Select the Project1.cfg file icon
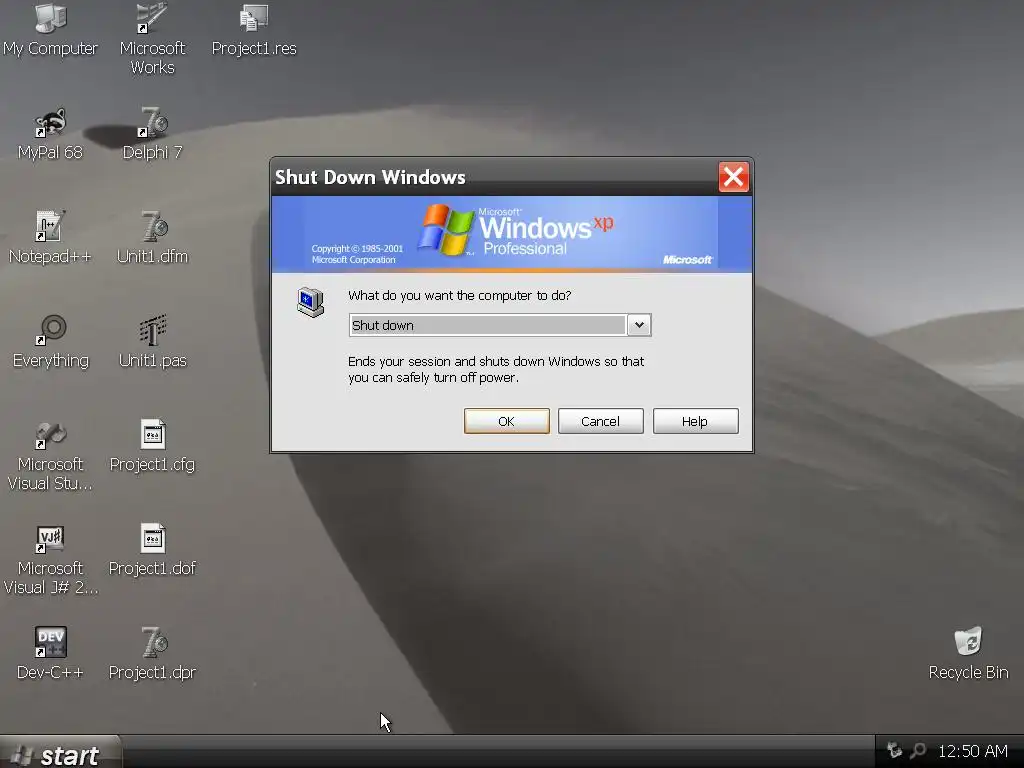1024x768 pixels. click(x=152, y=434)
